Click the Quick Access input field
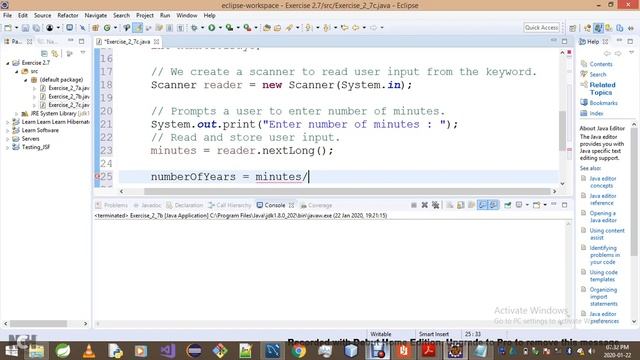This screenshot has height=360, width=640. (x=541, y=27)
